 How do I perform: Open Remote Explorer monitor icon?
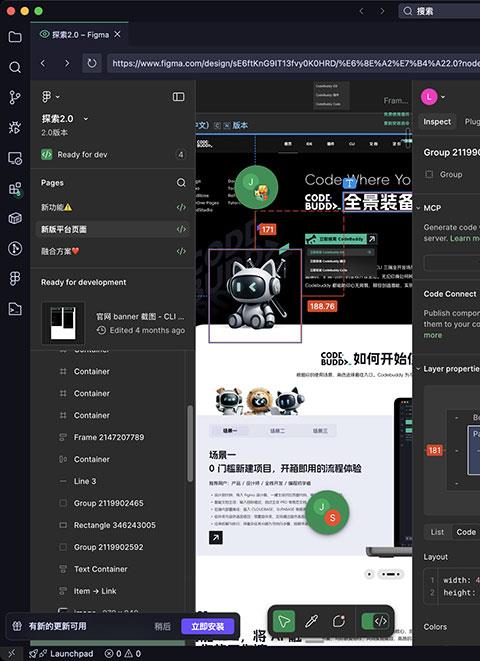[x=15, y=158]
